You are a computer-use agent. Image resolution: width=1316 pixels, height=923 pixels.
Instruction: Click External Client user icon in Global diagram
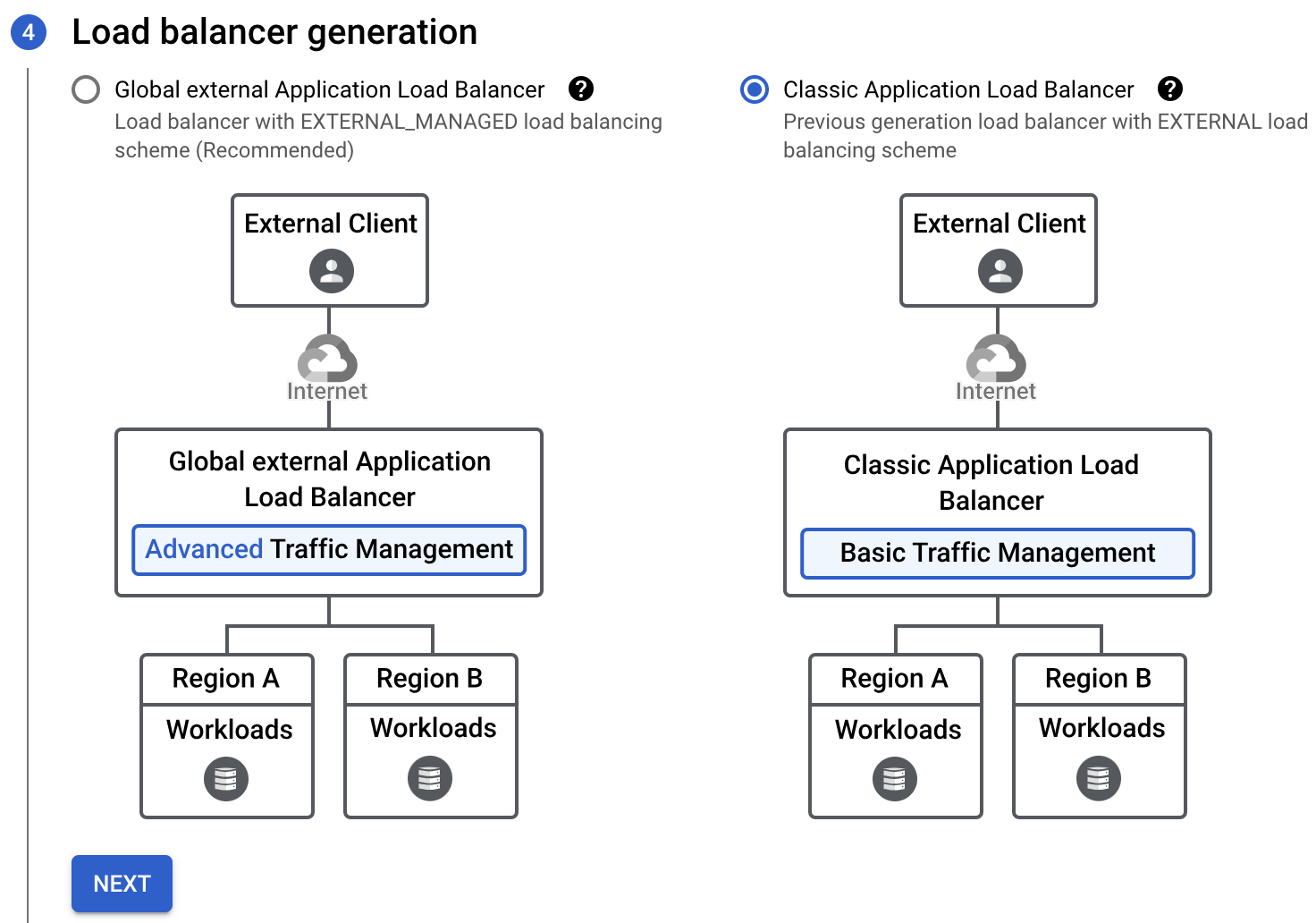[x=332, y=271]
